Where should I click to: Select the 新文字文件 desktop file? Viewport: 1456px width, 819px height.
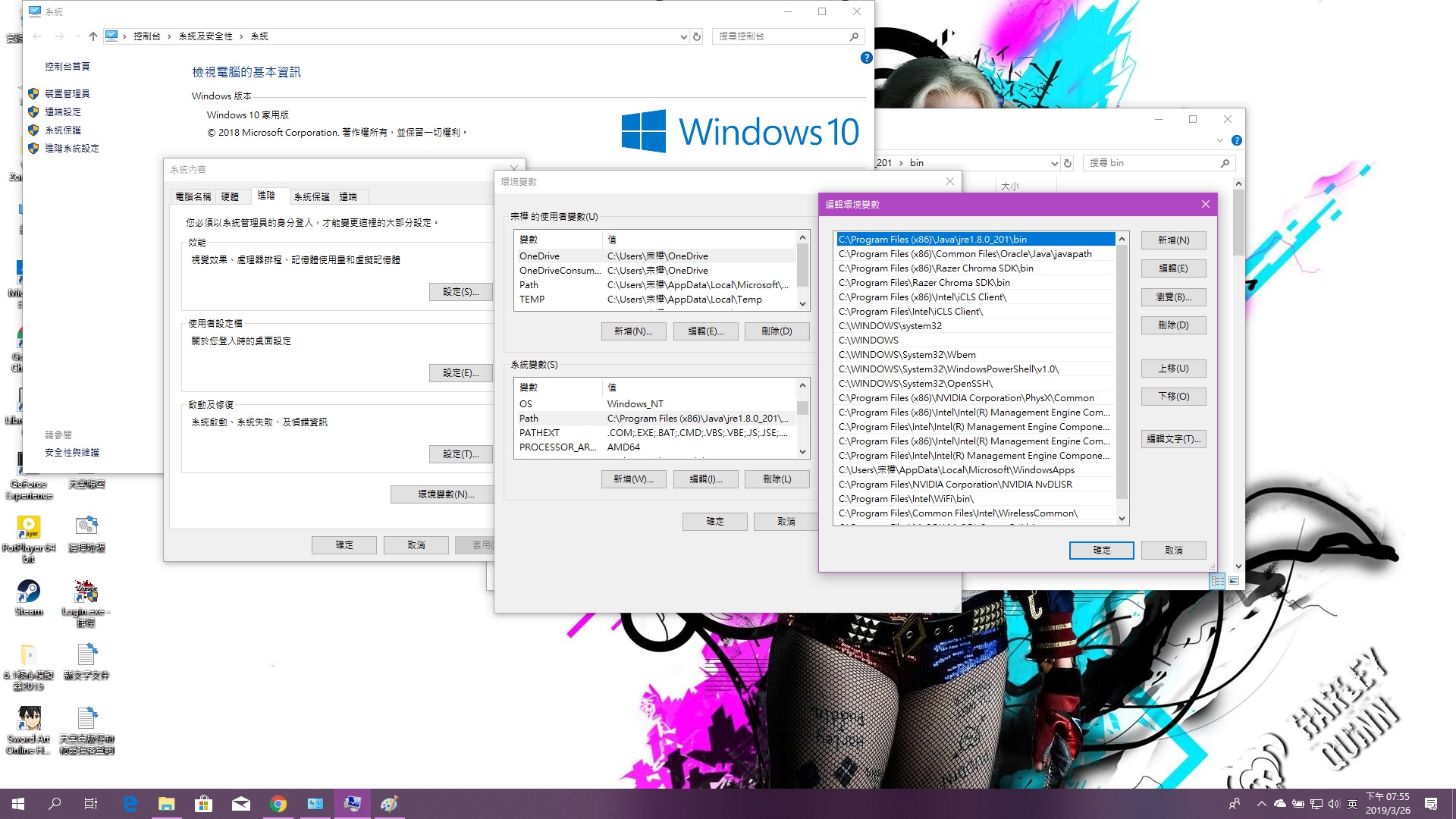pyautogui.click(x=86, y=660)
